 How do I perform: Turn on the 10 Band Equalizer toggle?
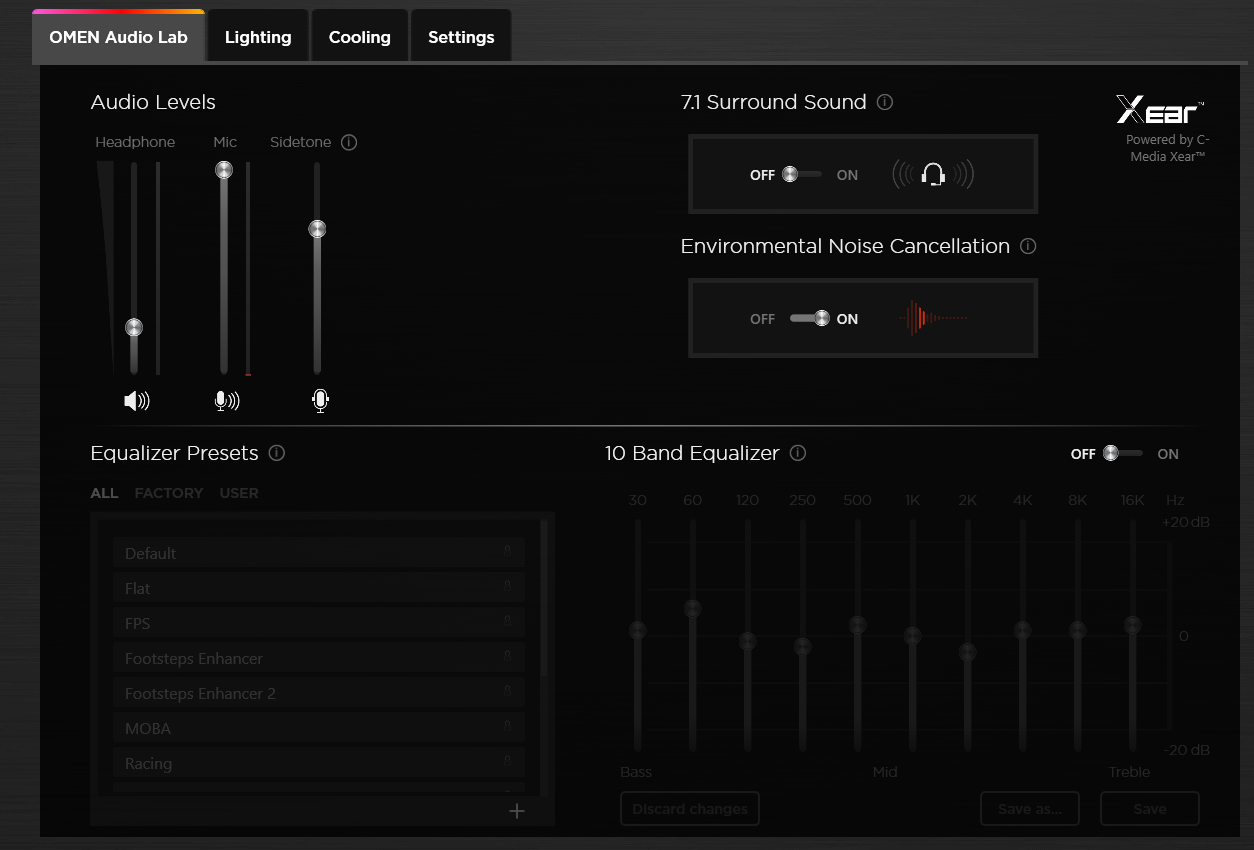[1125, 454]
